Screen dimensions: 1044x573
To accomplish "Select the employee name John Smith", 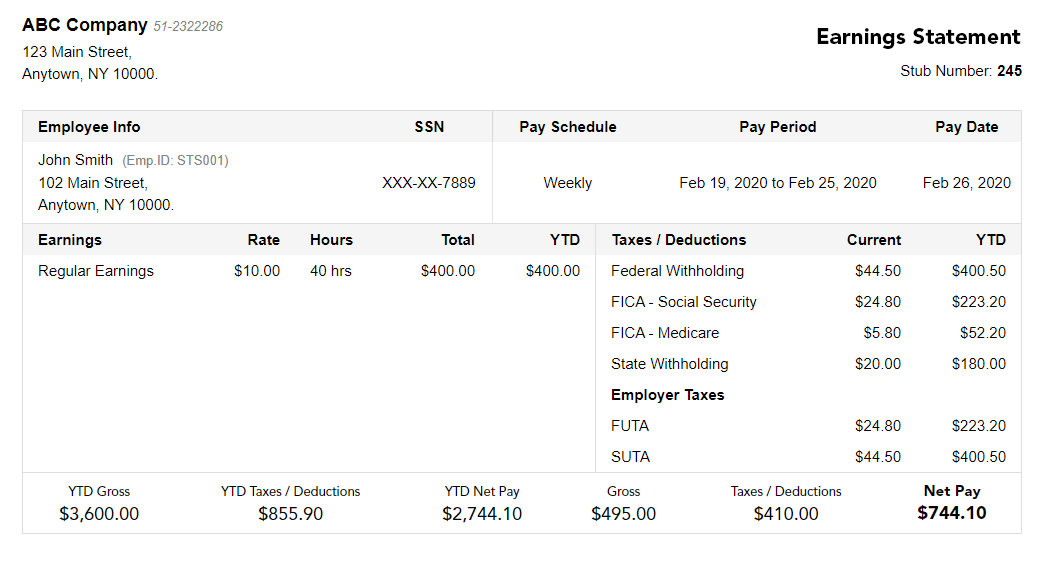I will coord(76,160).
